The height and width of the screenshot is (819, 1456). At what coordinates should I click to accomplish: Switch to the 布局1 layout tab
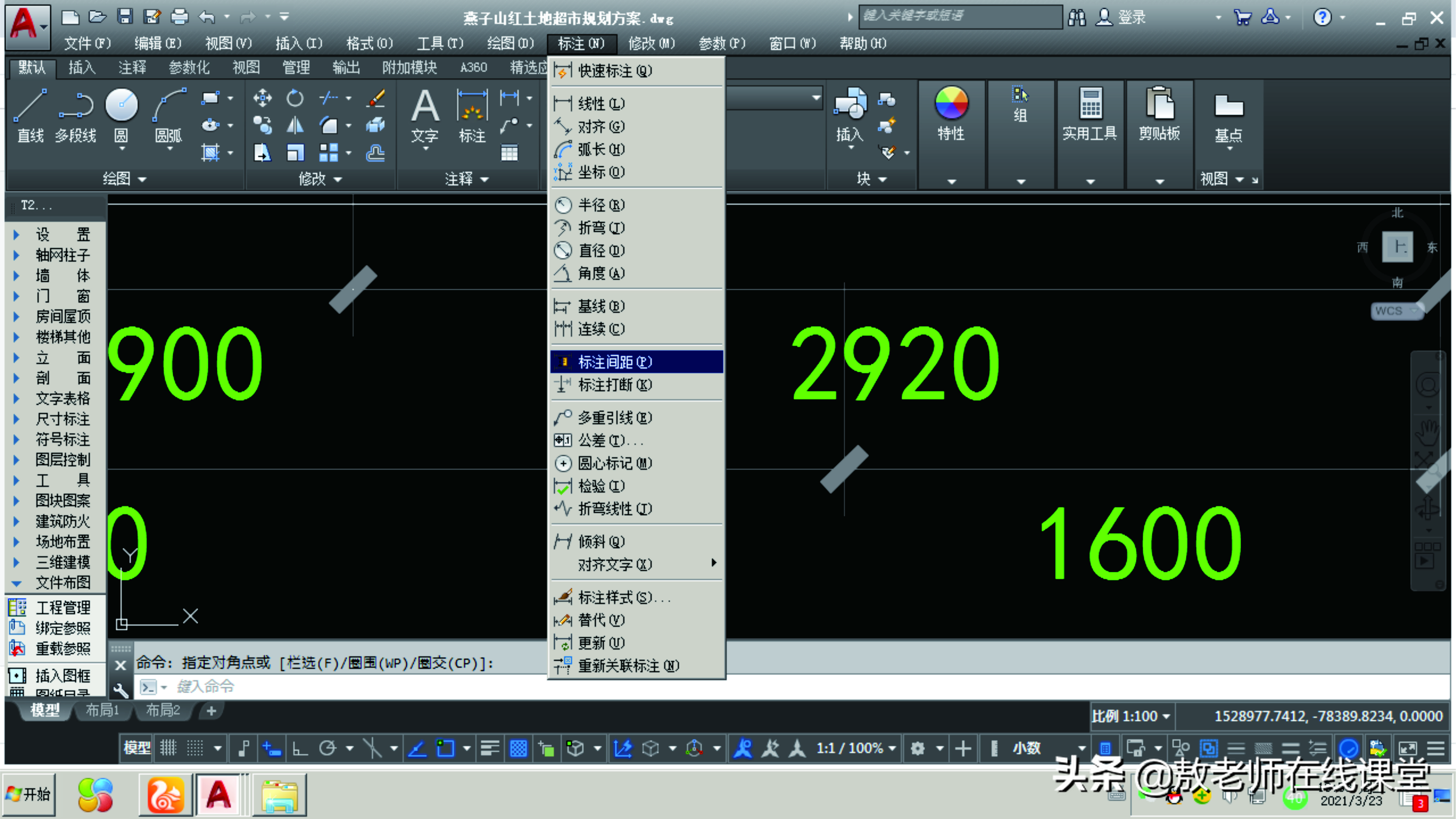point(102,710)
